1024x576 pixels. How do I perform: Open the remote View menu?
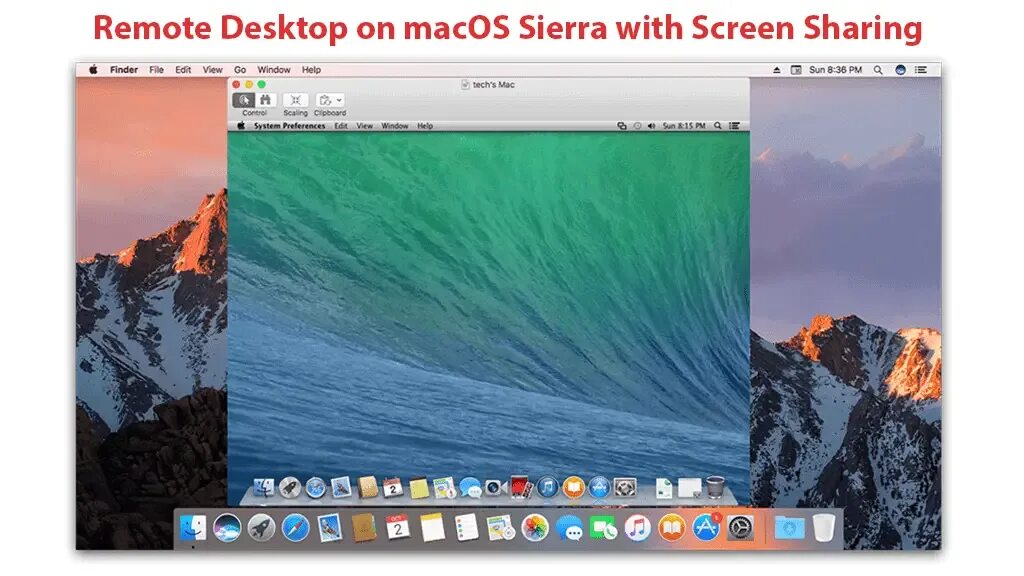click(x=364, y=125)
